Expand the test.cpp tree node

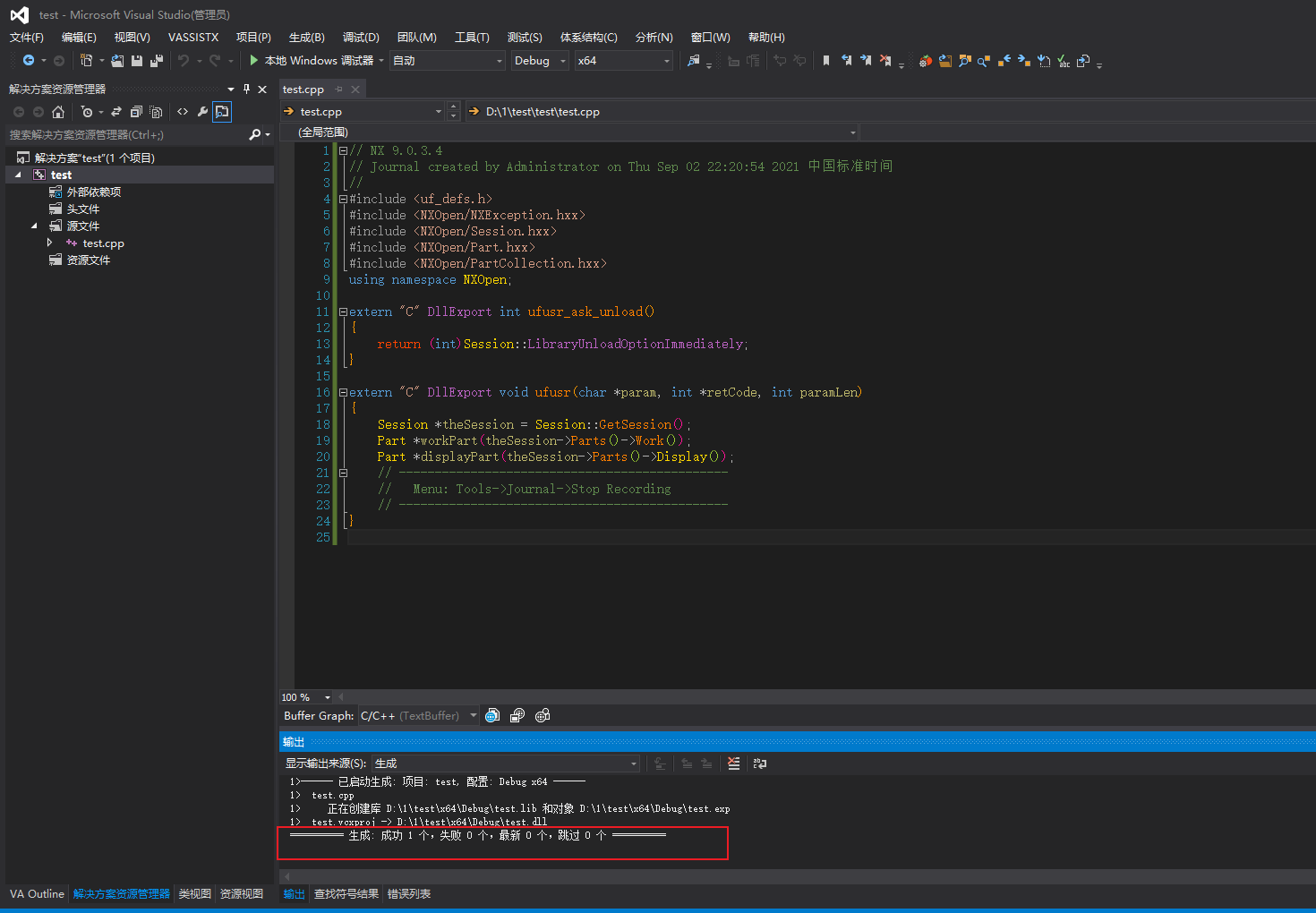pyautogui.click(x=50, y=243)
